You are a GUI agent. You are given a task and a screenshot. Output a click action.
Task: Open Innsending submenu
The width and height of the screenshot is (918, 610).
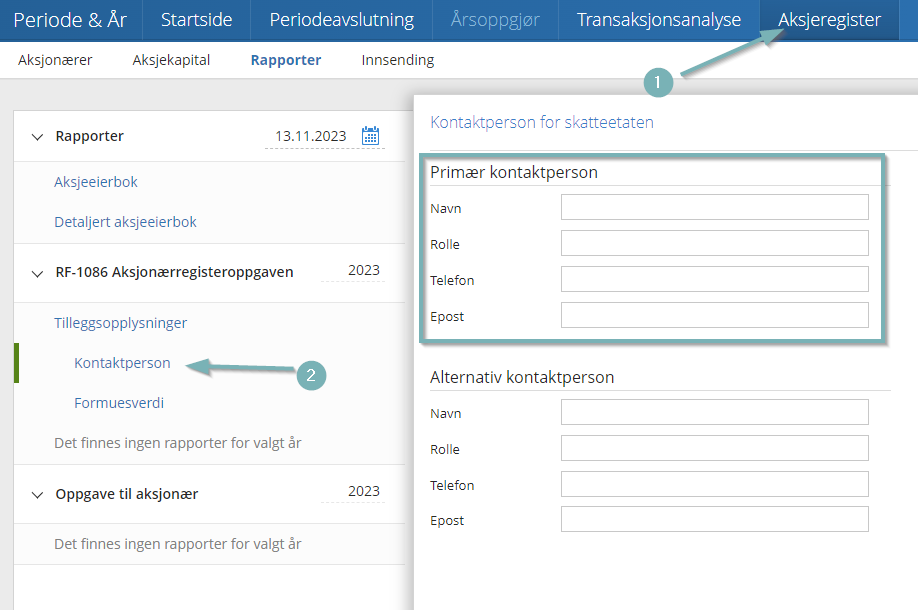pos(398,60)
